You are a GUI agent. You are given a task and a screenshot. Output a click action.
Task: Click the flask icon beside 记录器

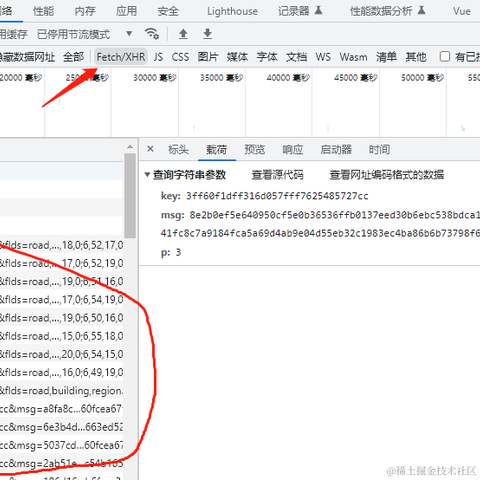coord(318,11)
